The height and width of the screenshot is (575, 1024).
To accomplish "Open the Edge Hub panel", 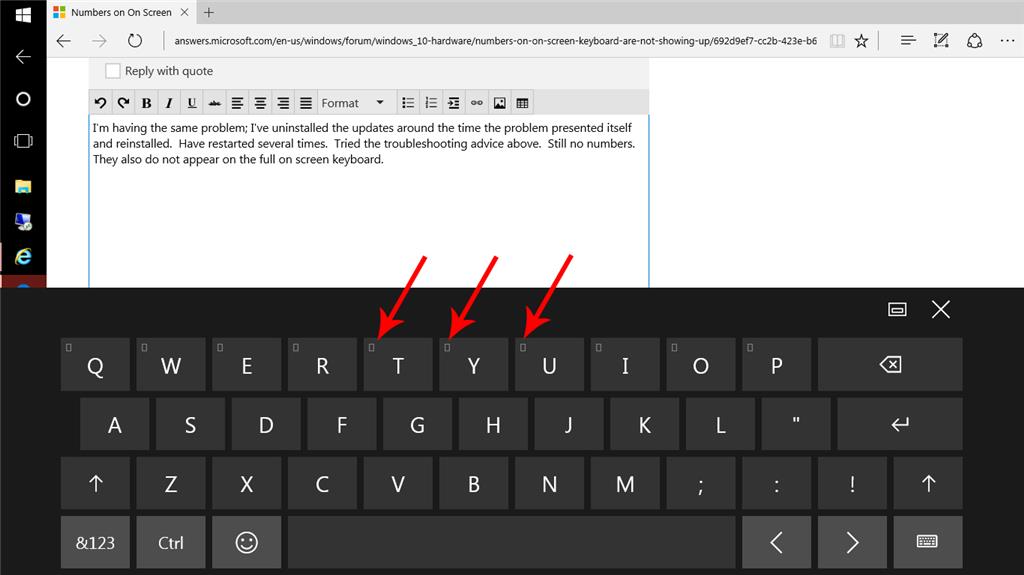I will click(908, 41).
